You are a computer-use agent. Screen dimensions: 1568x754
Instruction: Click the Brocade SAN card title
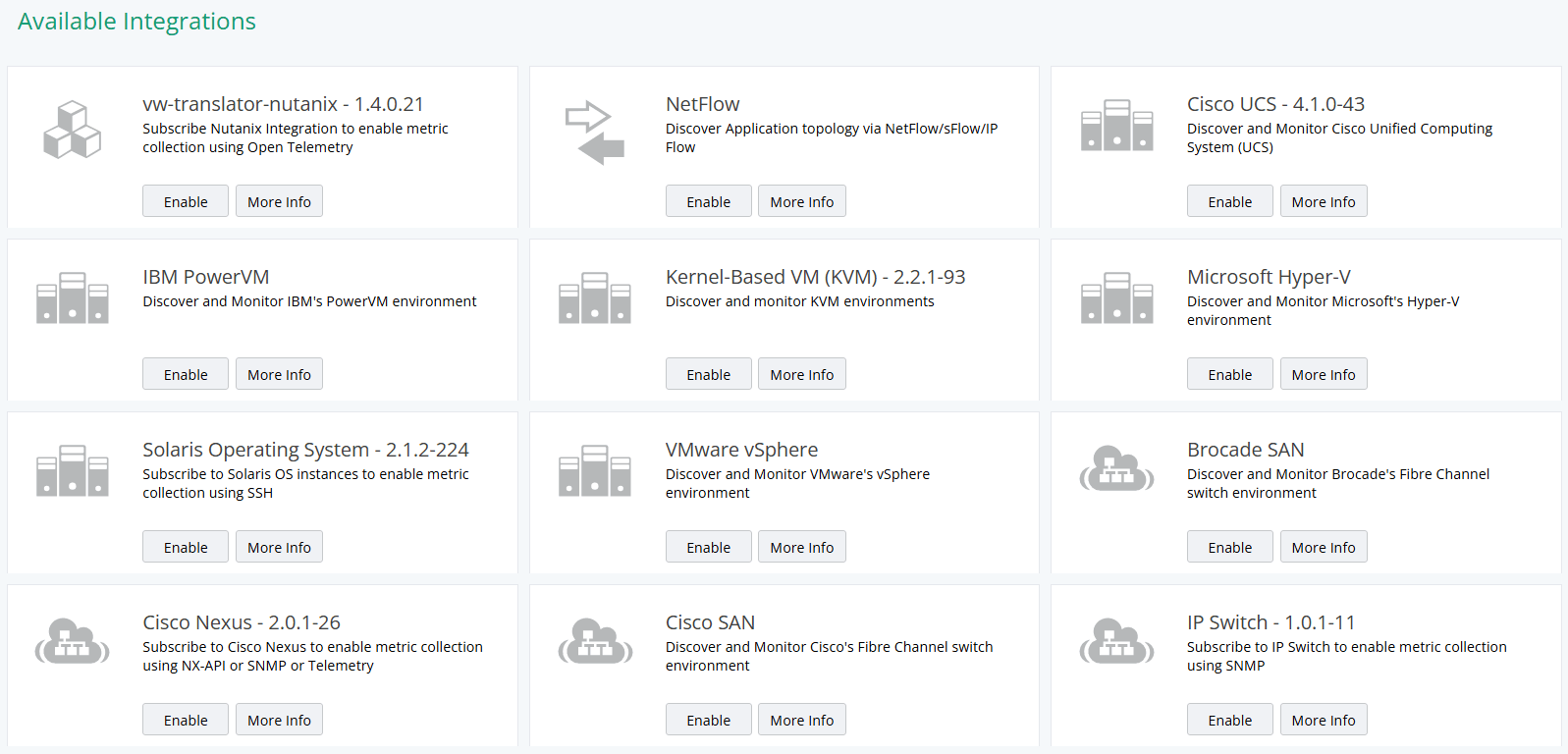(1245, 450)
